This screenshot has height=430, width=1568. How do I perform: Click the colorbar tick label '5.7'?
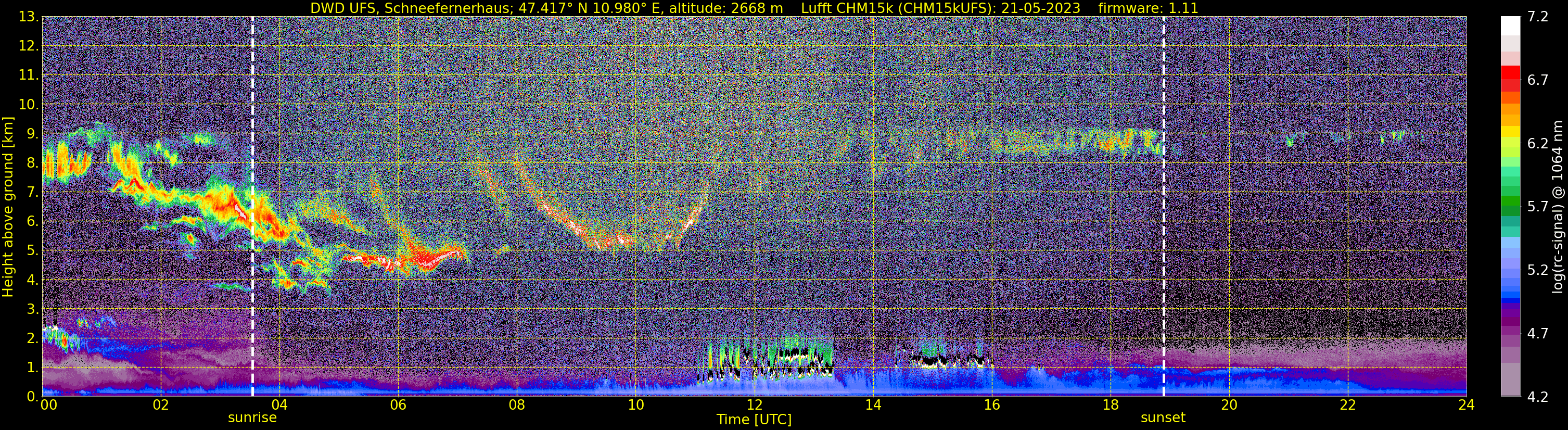(1538, 207)
